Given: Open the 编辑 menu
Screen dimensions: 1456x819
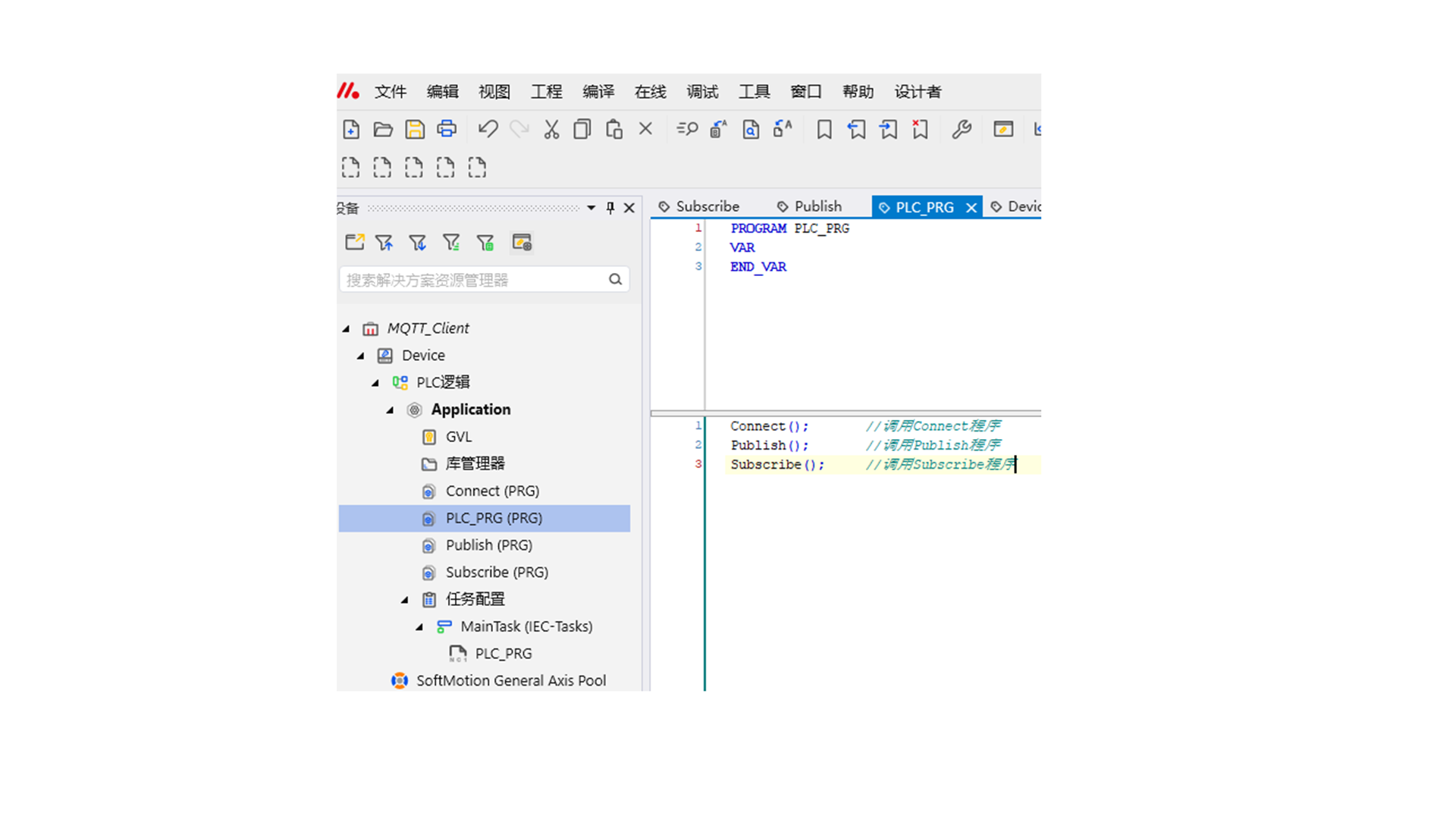Looking at the screenshot, I should [443, 92].
